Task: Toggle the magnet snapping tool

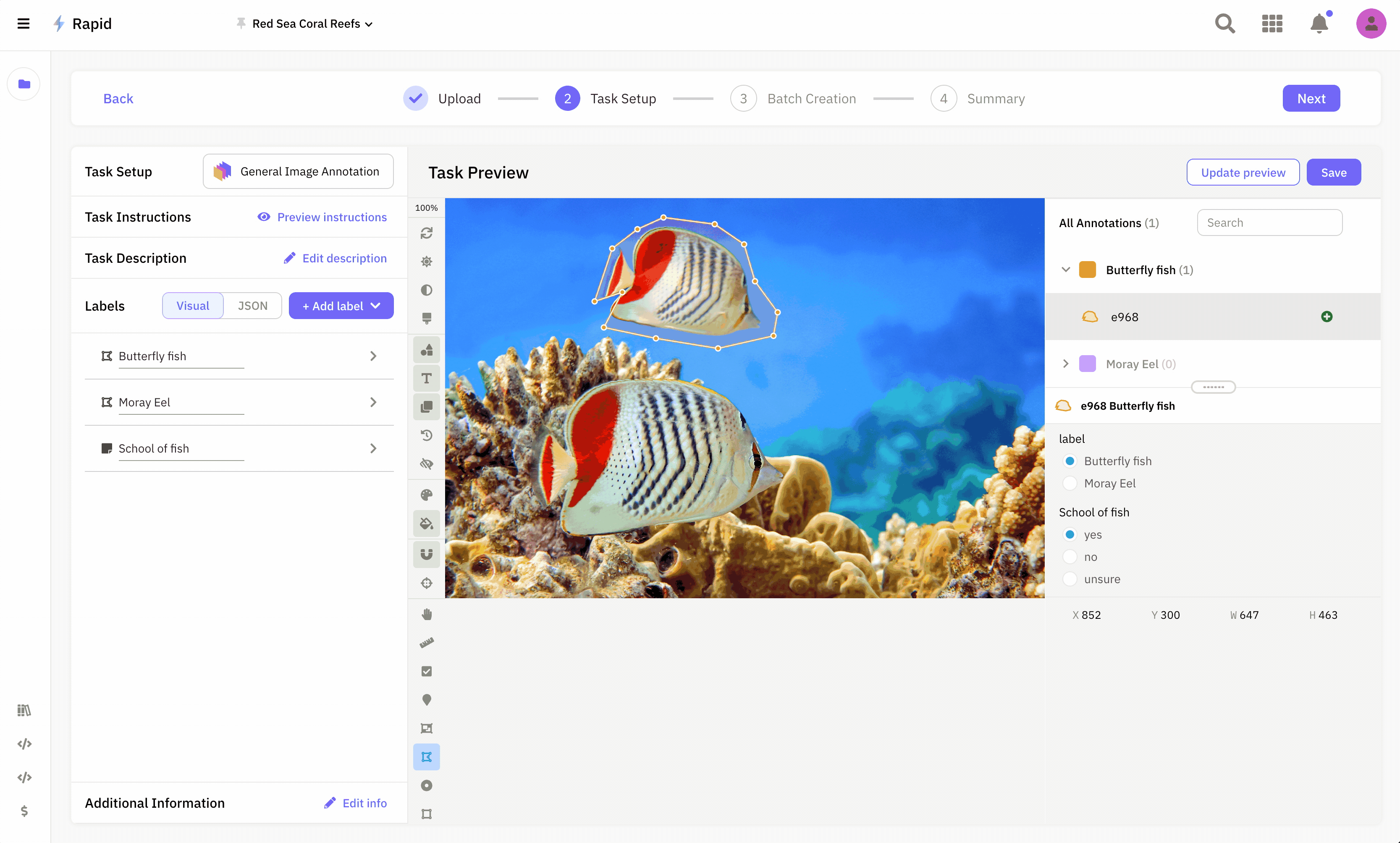Action: click(426, 555)
